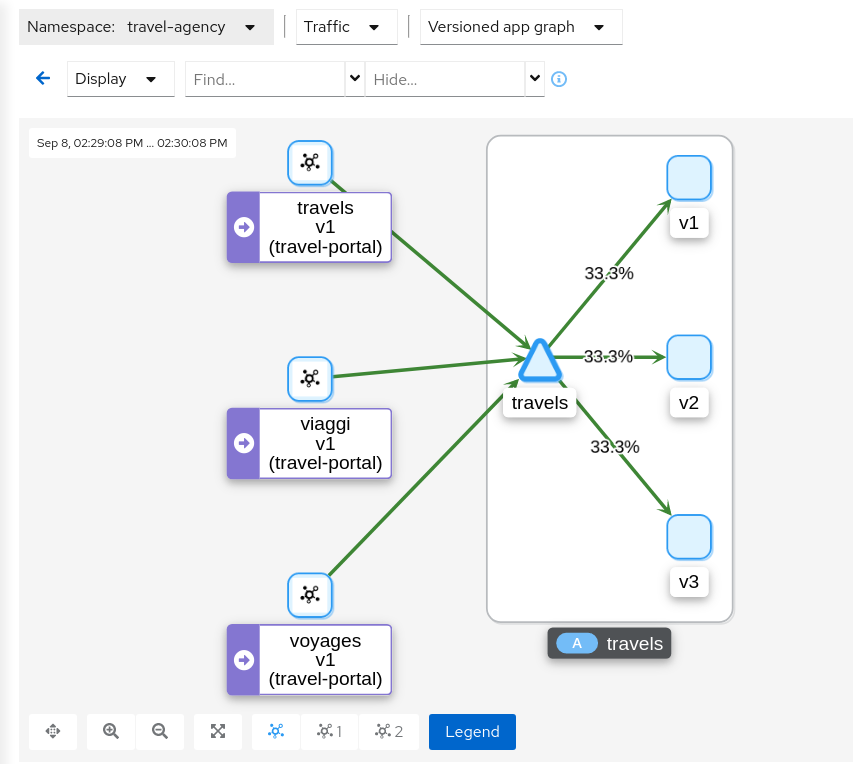Image resolution: width=853 pixels, height=764 pixels.
Task: Click the zoom in magnifier icon
Action: click(x=110, y=731)
